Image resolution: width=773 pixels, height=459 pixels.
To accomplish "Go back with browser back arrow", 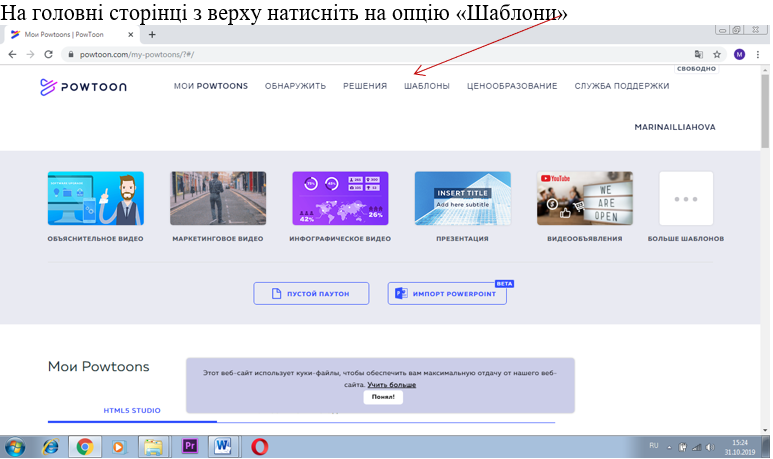I will click(12, 54).
